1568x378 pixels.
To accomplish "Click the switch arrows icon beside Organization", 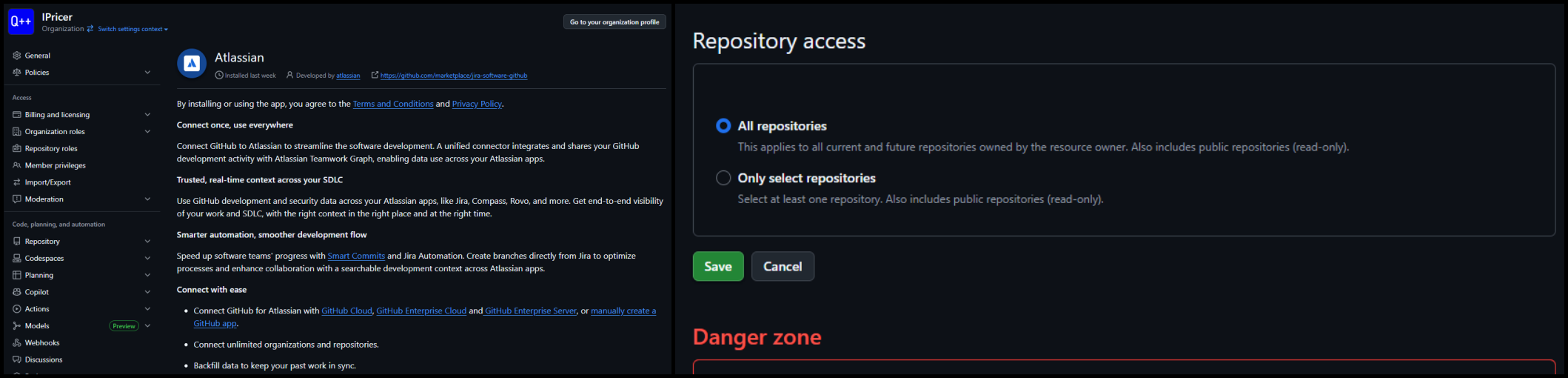I will 90,29.
